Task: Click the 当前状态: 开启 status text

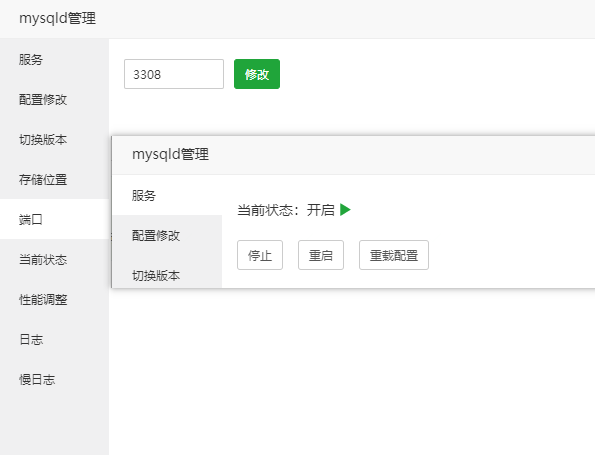Action: [286, 210]
